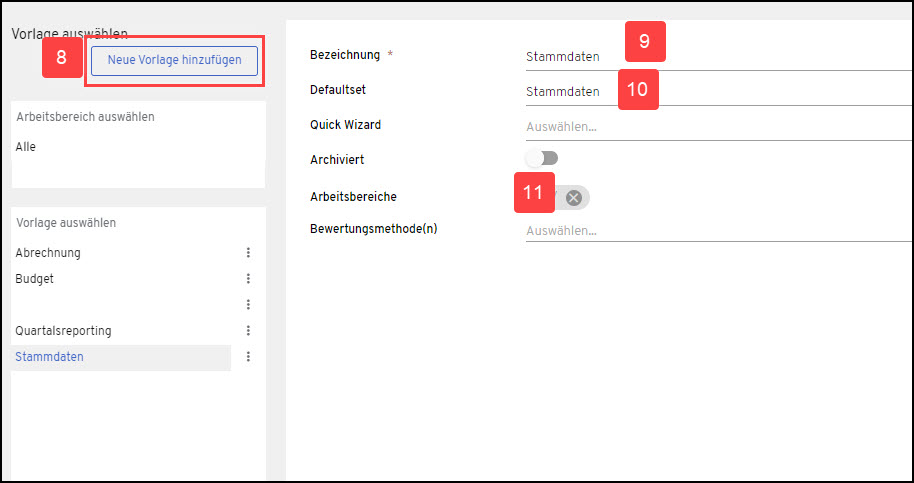Click the Archiviert label
This screenshot has width=914, height=483.
click(337, 159)
